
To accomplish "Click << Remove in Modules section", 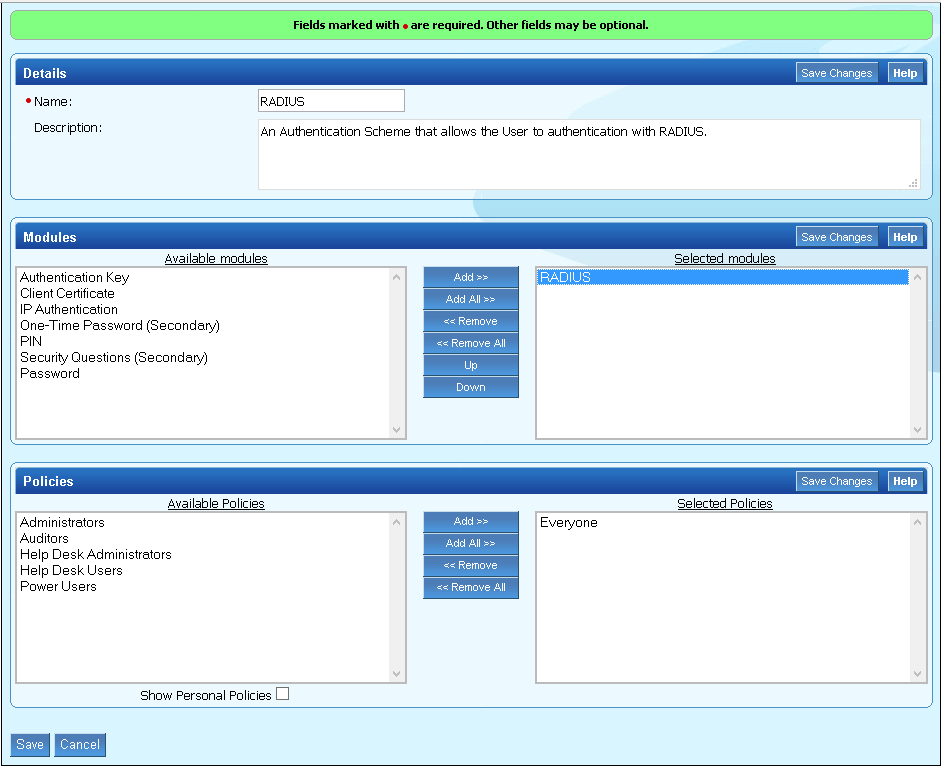I will coord(470,321).
